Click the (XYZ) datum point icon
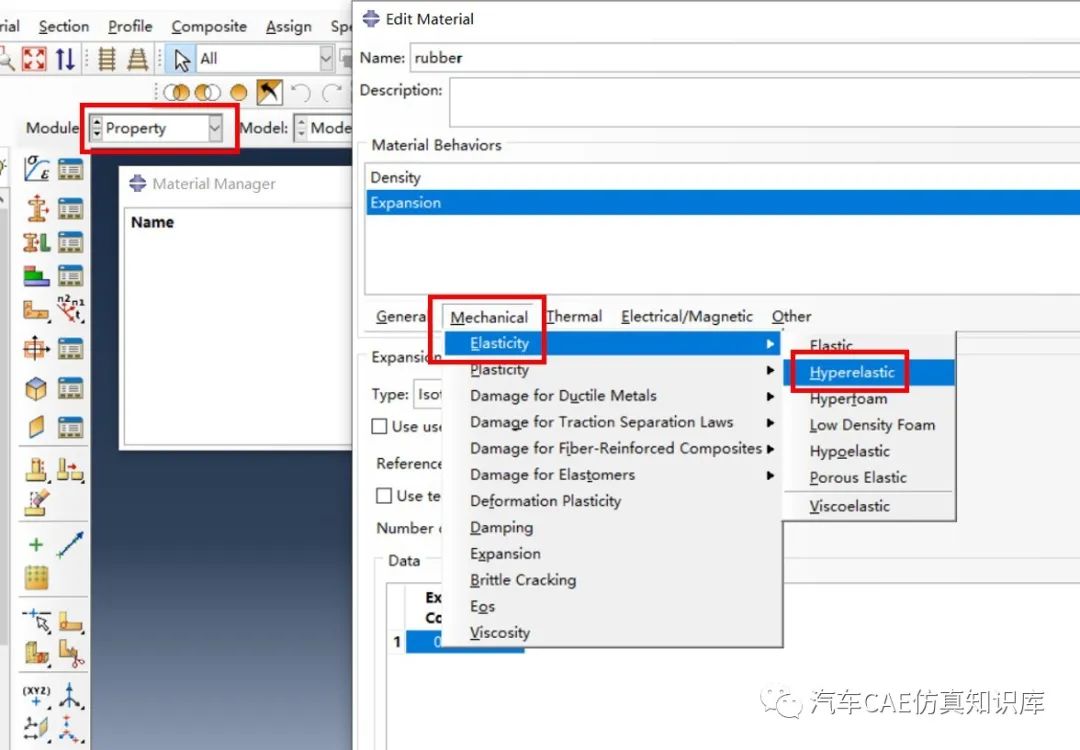This screenshot has width=1080, height=750. click(37, 694)
